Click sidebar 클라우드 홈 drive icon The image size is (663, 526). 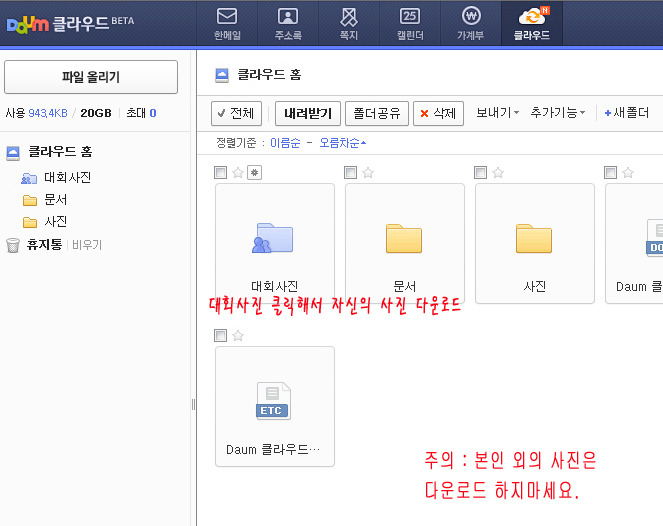pyautogui.click(x=13, y=153)
